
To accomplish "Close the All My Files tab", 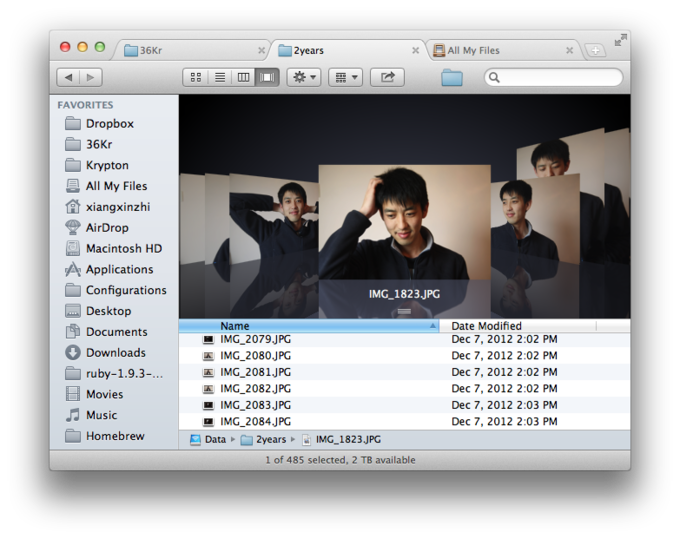I will tap(569, 50).
